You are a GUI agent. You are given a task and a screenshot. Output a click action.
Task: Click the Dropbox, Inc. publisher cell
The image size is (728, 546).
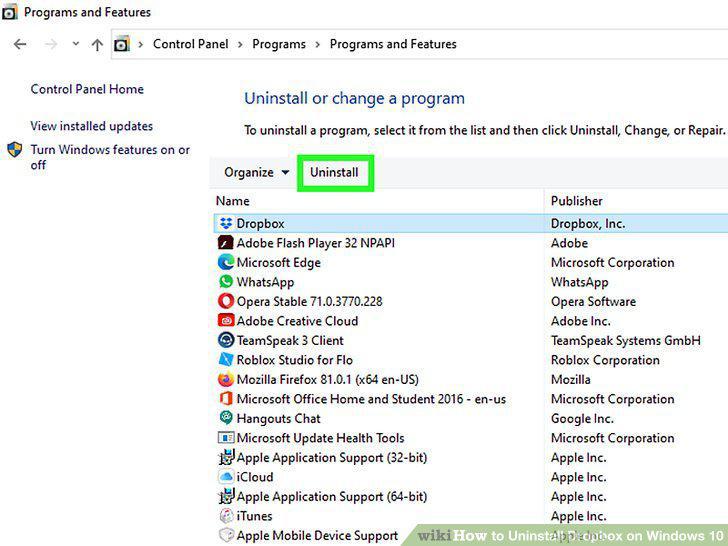pyautogui.click(x=588, y=223)
